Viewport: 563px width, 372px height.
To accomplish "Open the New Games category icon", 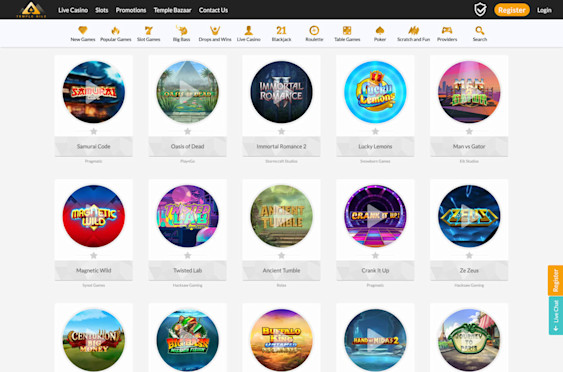I will [83, 31].
